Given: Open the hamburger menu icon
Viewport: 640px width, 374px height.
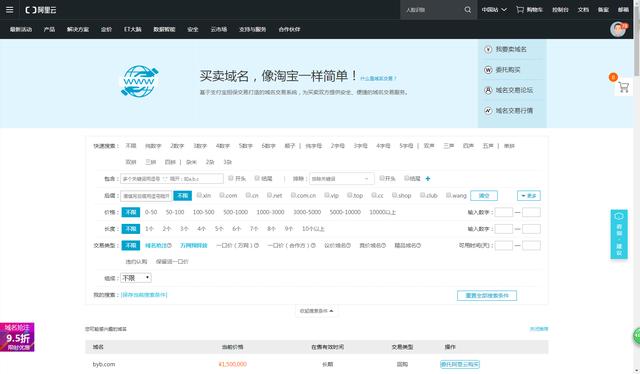Looking at the screenshot, I should click(9, 9).
